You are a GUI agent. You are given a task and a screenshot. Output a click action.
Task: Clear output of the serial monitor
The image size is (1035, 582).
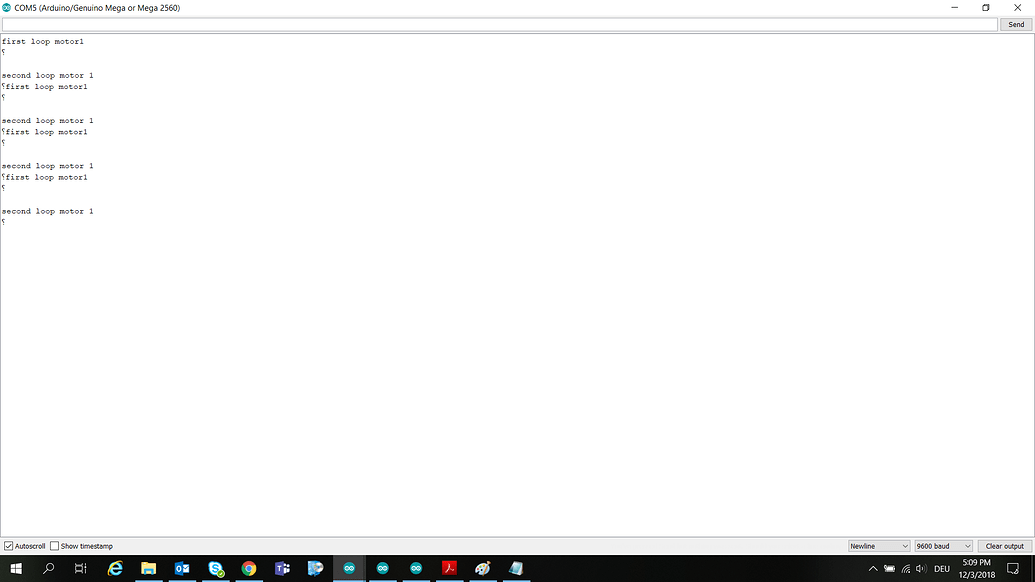[1004, 545]
